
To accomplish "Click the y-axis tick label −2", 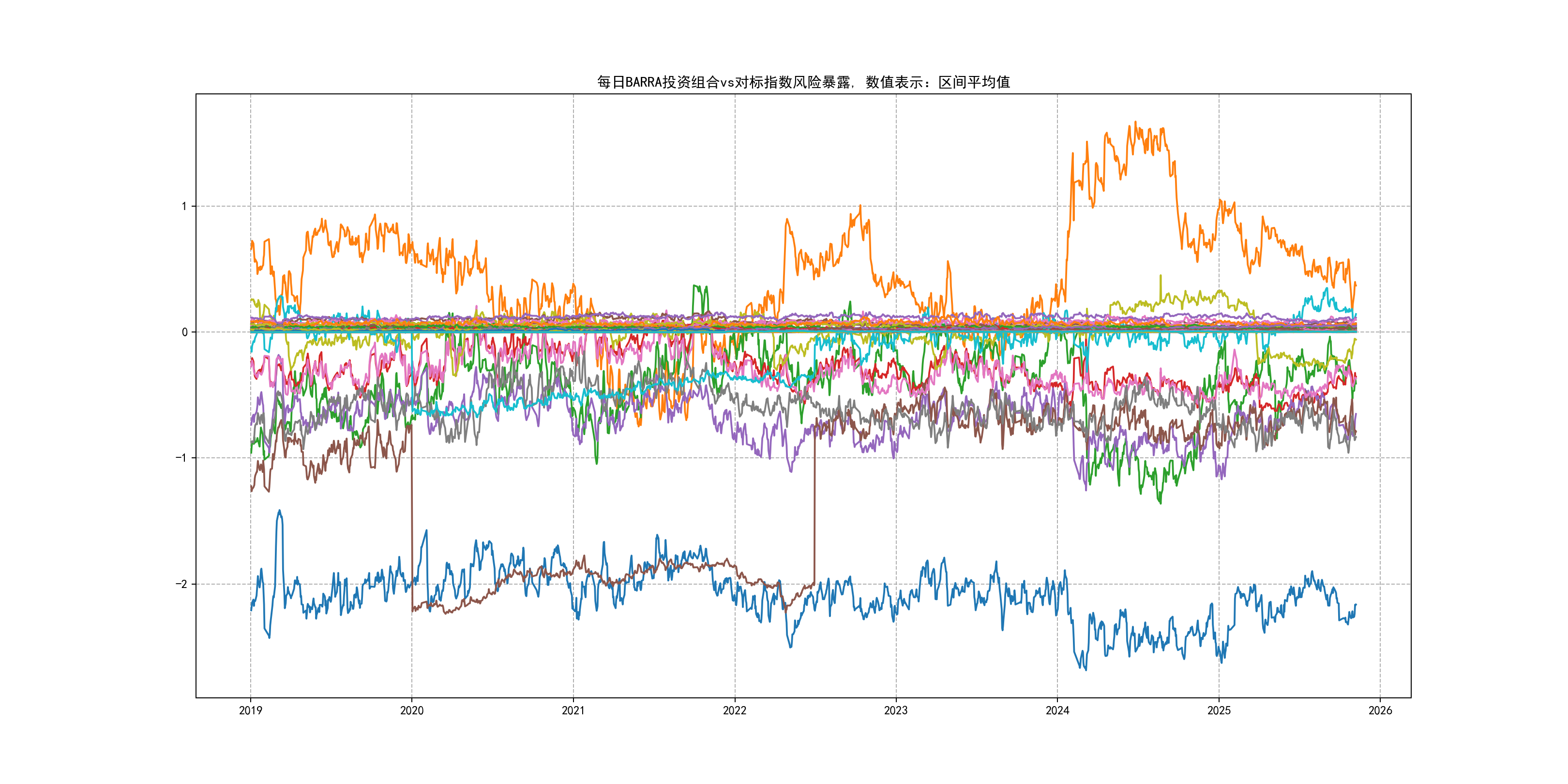I will (x=181, y=584).
